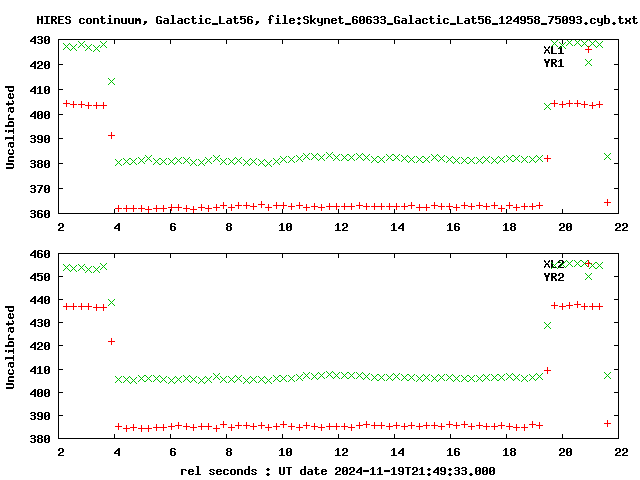Click the isolated XL2 point near 422

tap(111, 341)
